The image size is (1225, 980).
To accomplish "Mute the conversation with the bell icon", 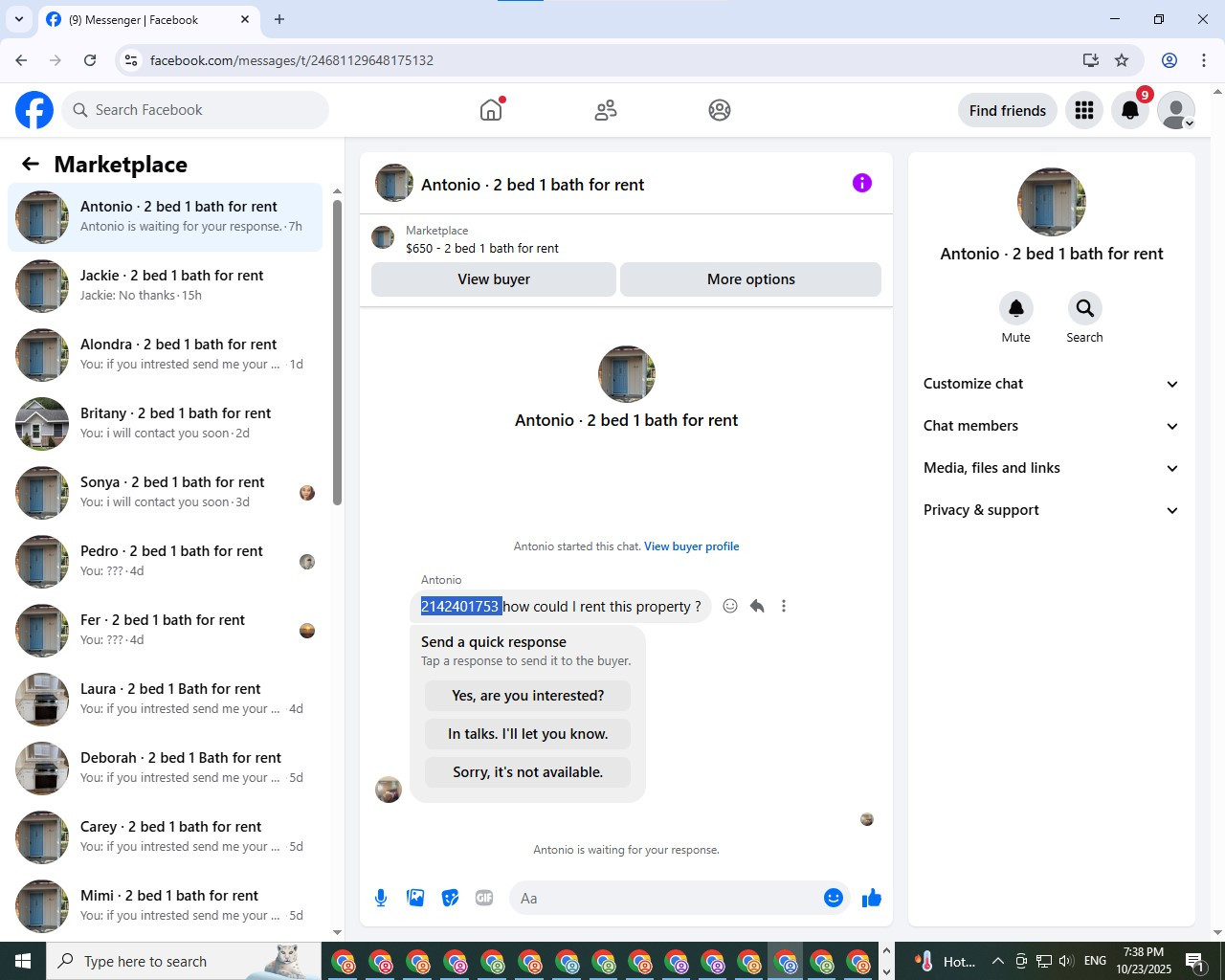I will pos(1016,308).
